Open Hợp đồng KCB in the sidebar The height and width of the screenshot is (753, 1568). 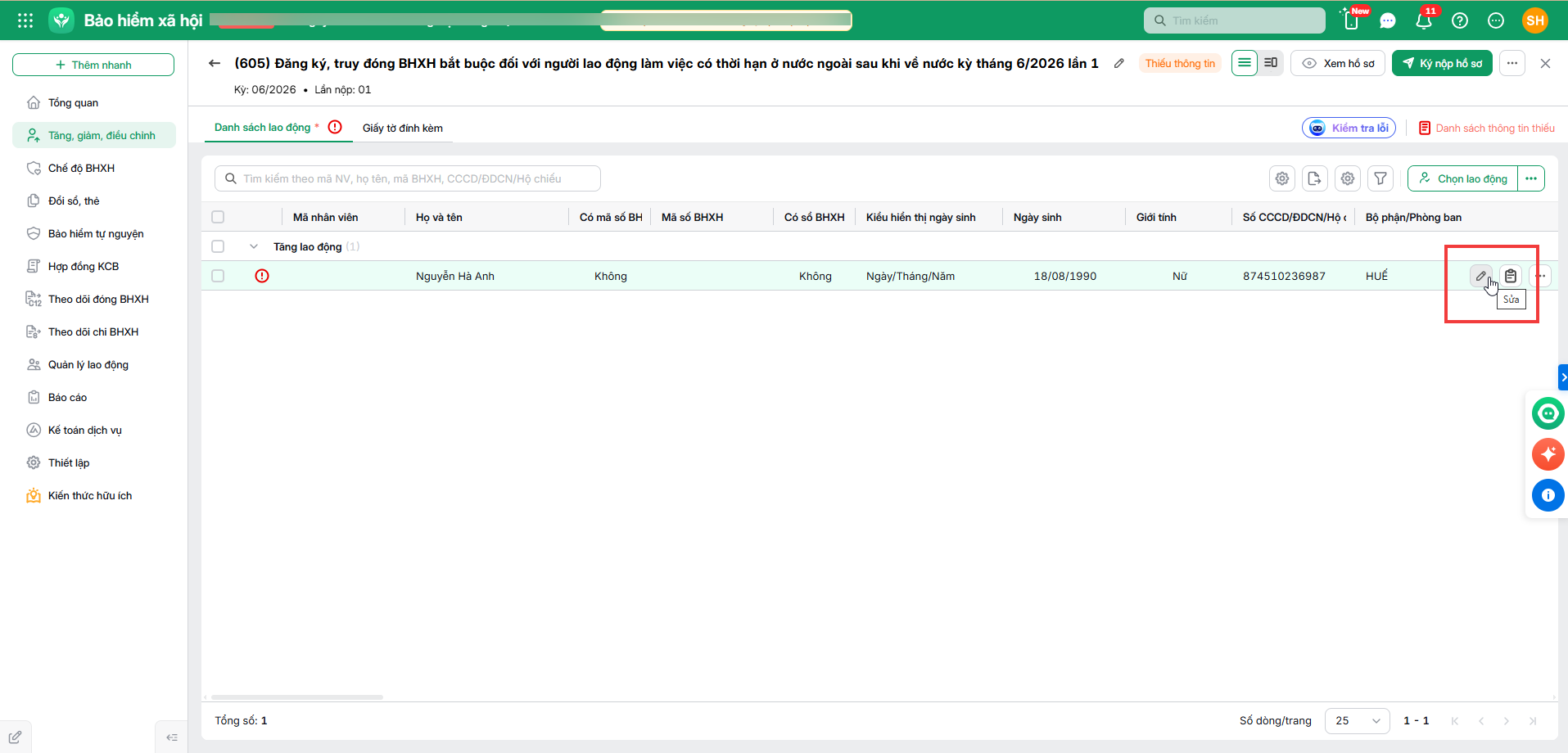[x=94, y=266]
